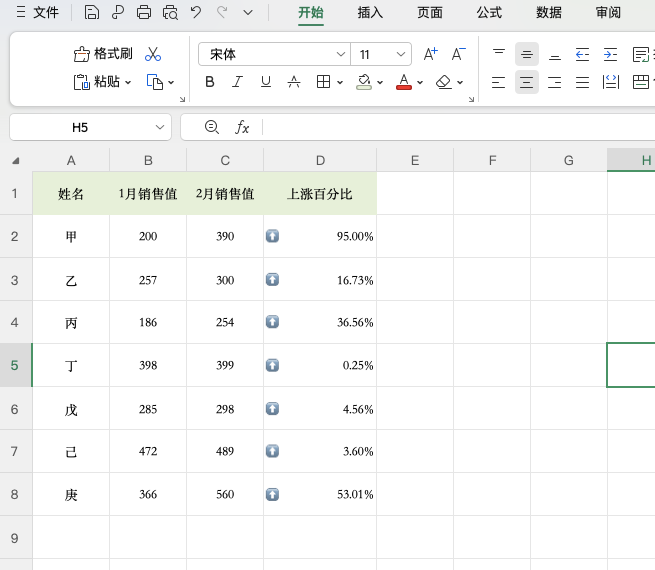Click the Format Painter (格式刷) button
Viewport: 655px width, 570px height.
[103, 54]
